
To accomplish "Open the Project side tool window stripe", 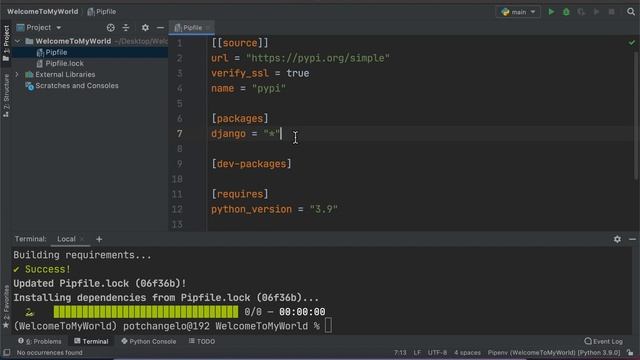I will [6, 43].
